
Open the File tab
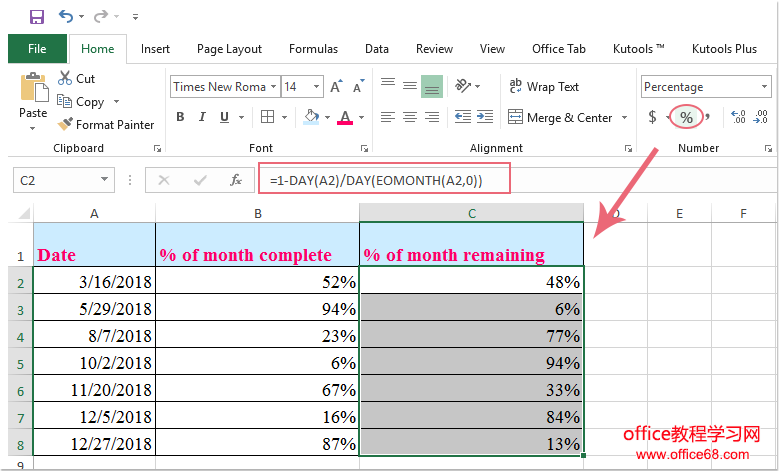coord(37,49)
